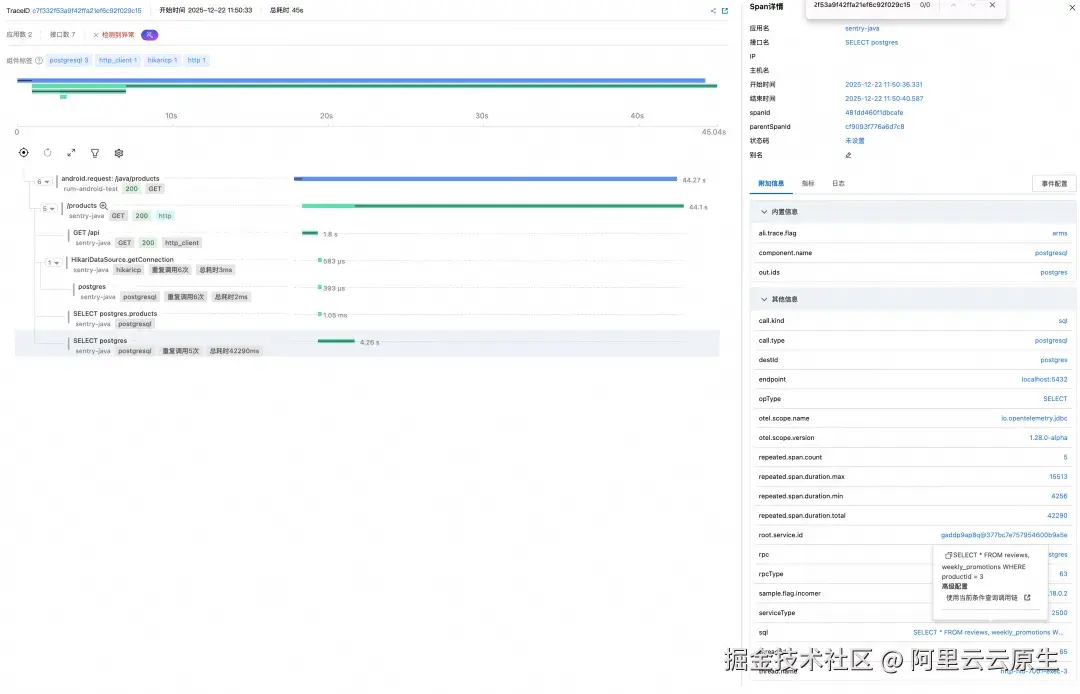This screenshot has width=1080, height=694.
Task: Click the 1.8 s GET /api bar
Action: pyautogui.click(x=310, y=233)
